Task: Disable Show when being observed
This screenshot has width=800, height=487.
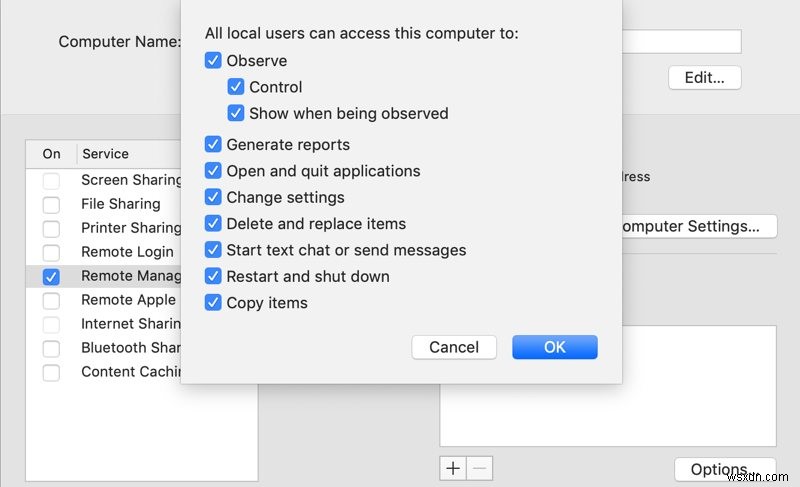Action: [236, 113]
